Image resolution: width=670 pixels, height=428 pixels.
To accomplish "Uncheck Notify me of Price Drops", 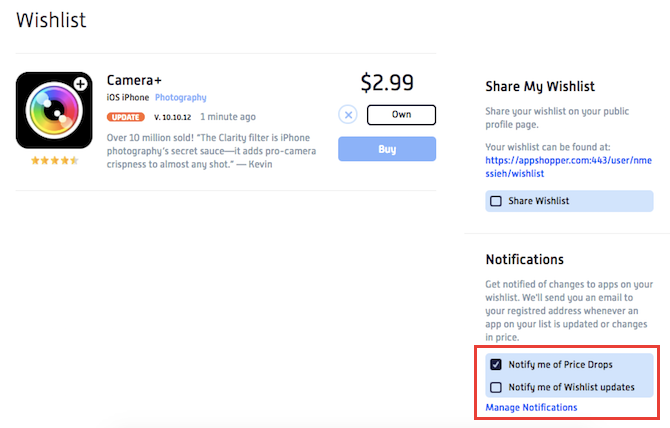I will point(496,364).
